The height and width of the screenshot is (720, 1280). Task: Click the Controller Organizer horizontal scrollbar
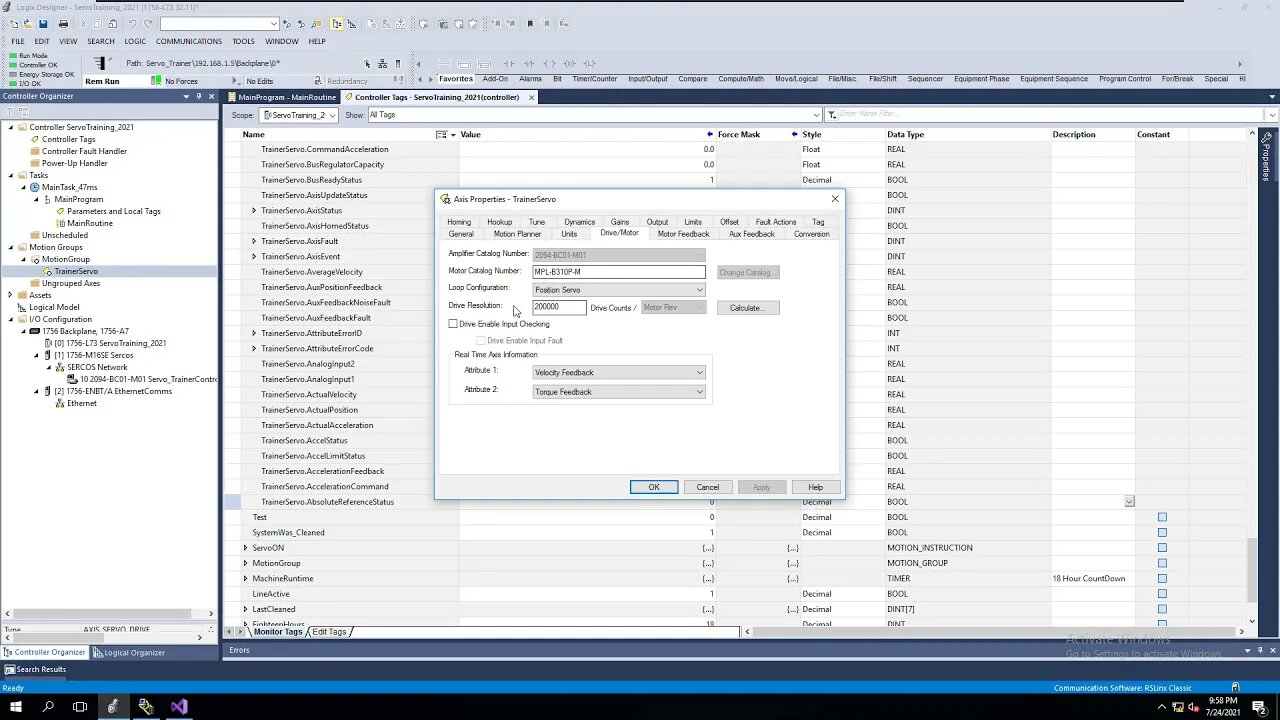coord(108,613)
